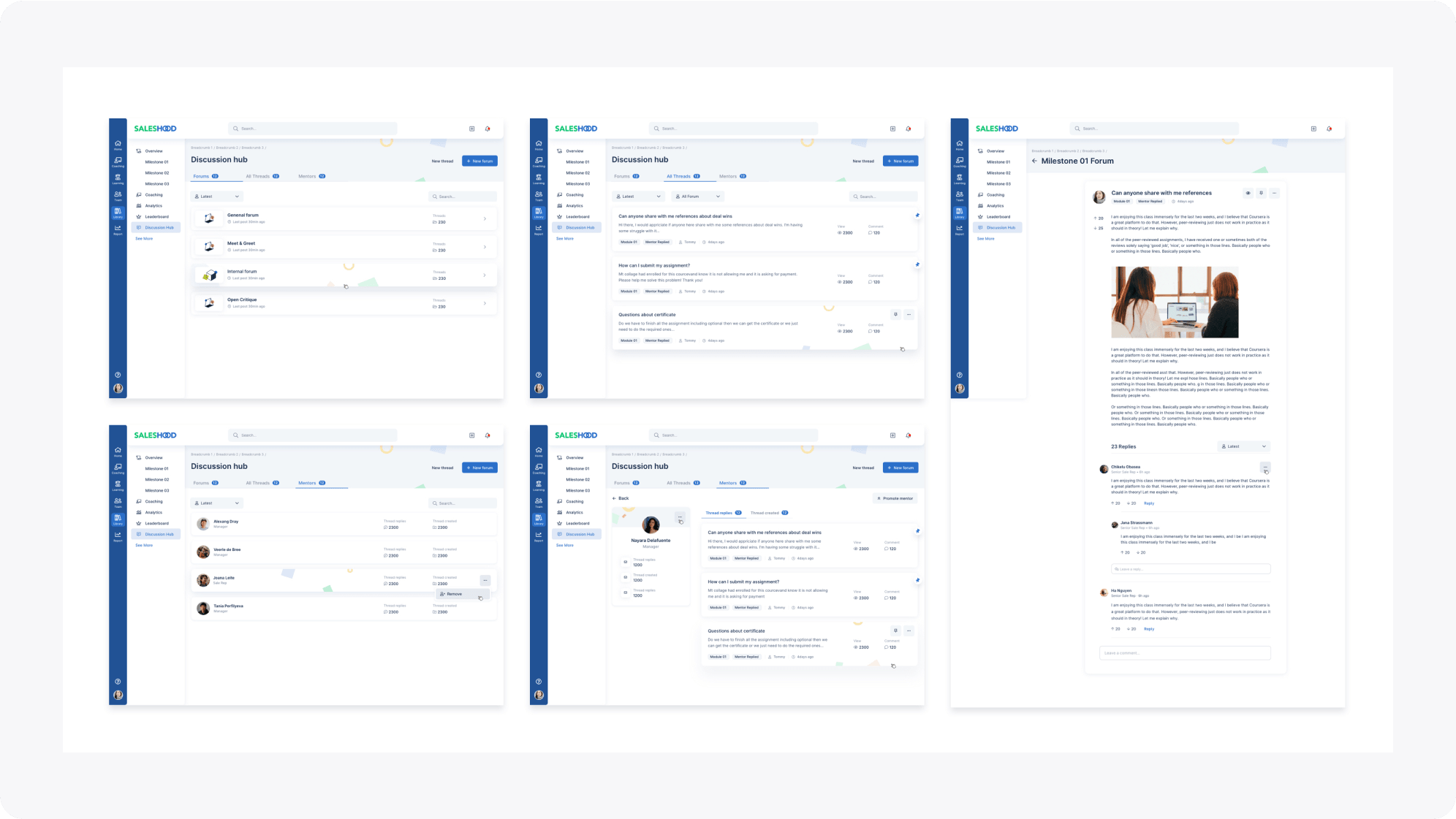Click Home icon in the mentor profile screen rail
The height and width of the screenshot is (819, 1456).
pyautogui.click(x=539, y=452)
